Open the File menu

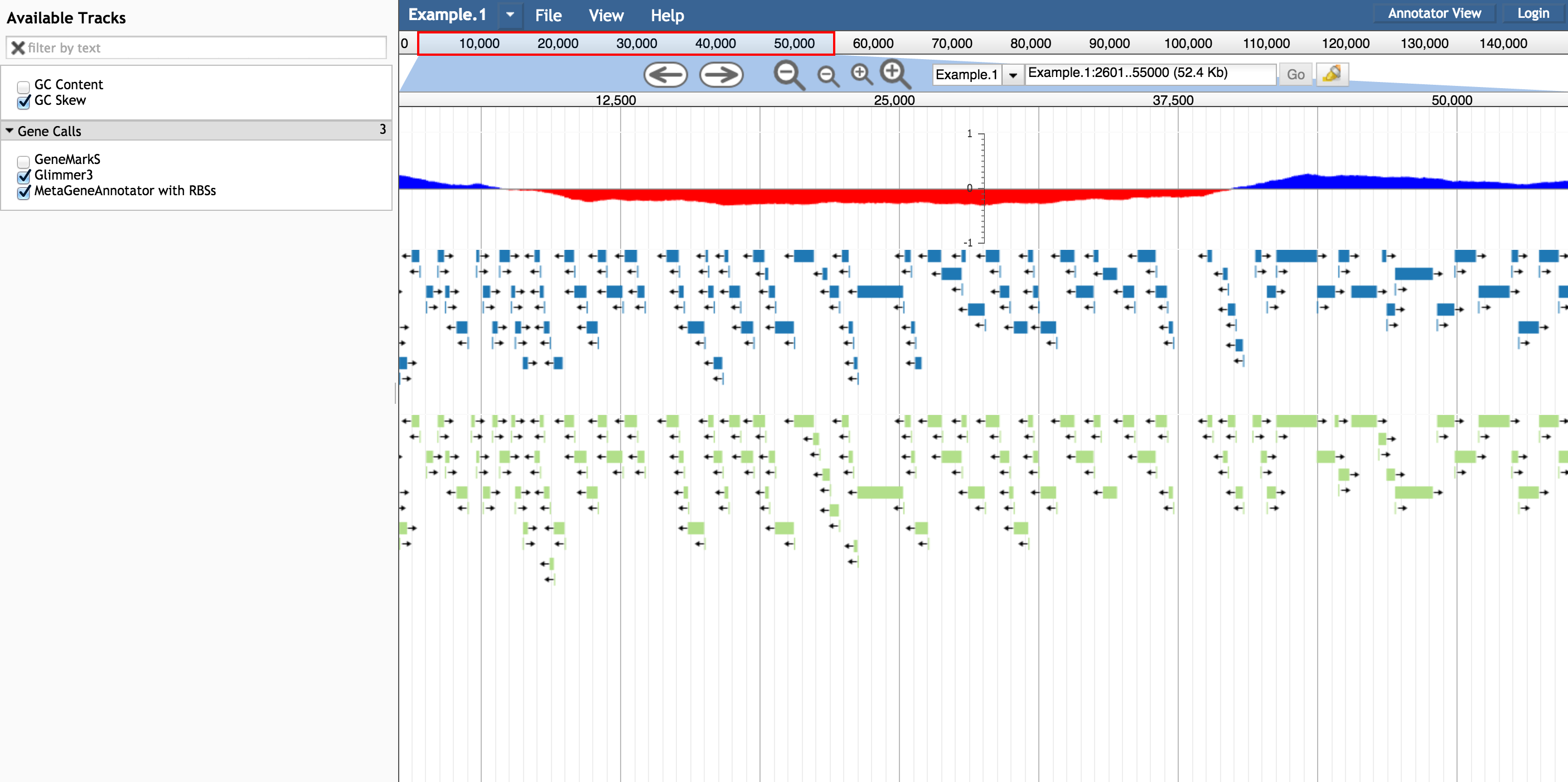pyautogui.click(x=548, y=15)
